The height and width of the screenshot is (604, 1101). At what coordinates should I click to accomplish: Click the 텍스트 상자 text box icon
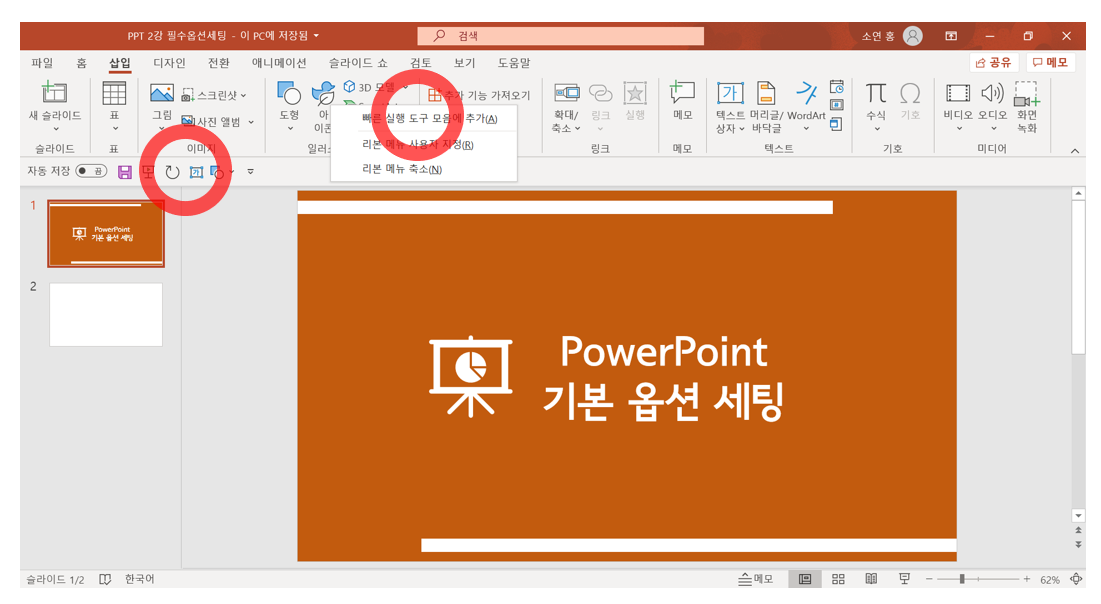click(730, 93)
